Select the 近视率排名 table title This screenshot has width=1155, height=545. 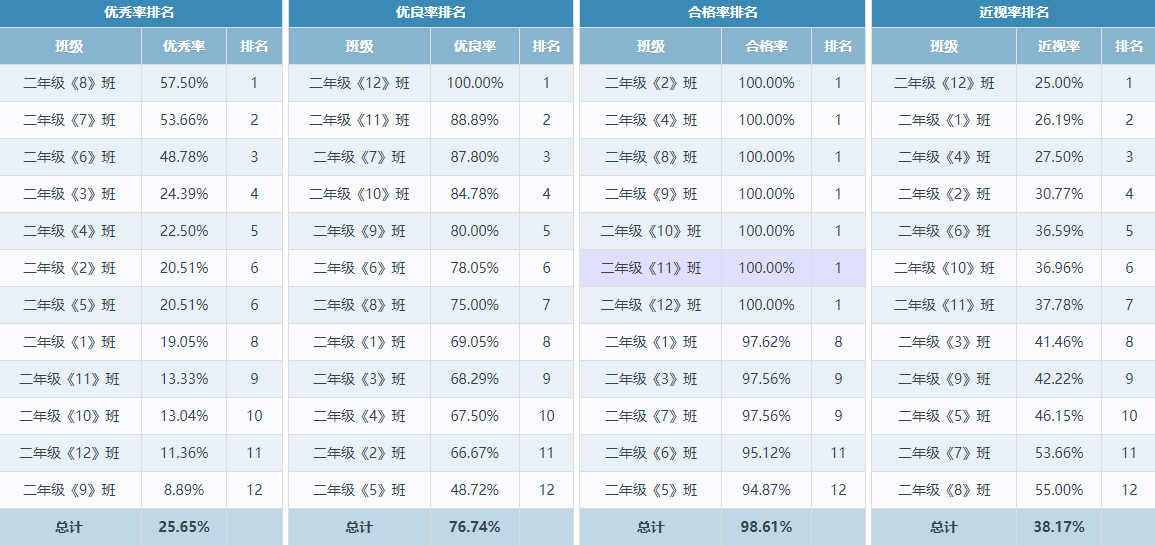1014,12
